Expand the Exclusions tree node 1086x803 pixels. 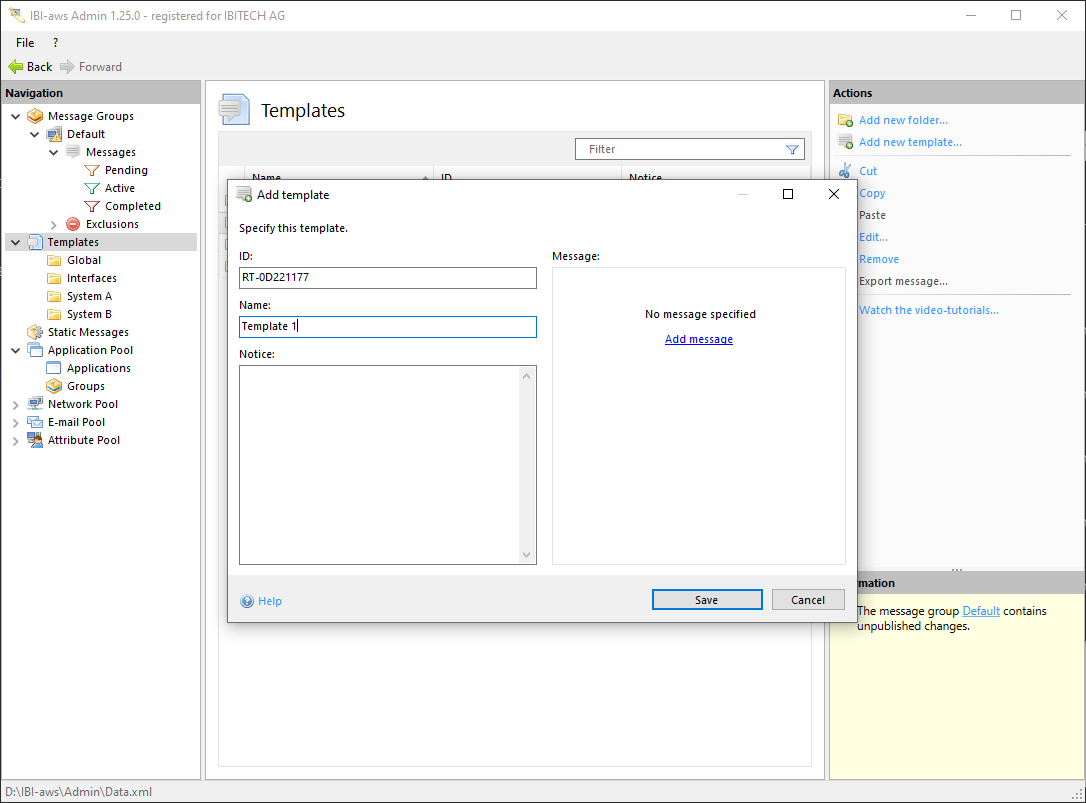(54, 224)
